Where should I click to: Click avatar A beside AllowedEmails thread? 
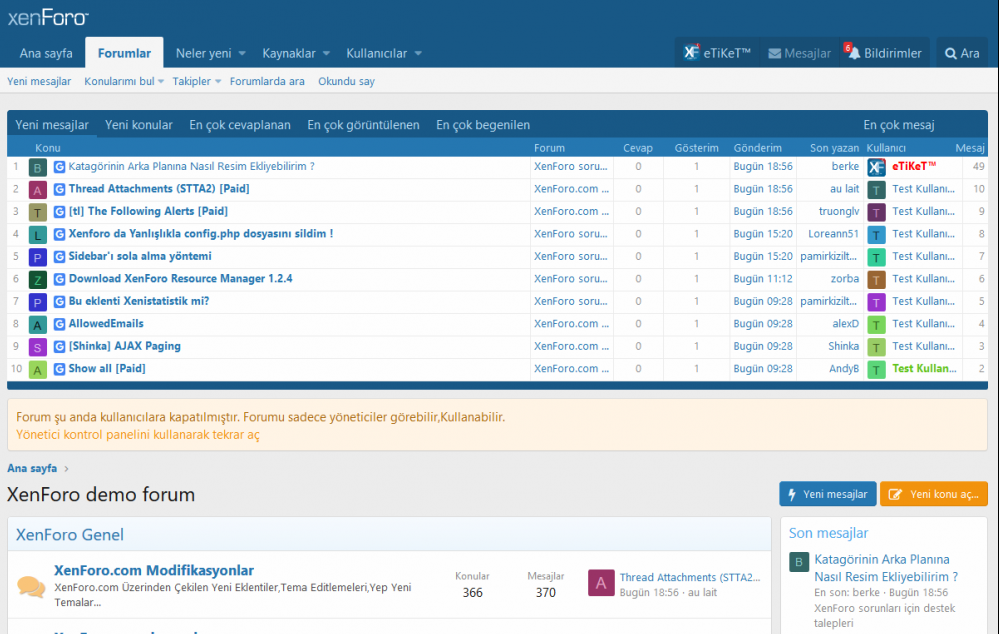(38, 324)
